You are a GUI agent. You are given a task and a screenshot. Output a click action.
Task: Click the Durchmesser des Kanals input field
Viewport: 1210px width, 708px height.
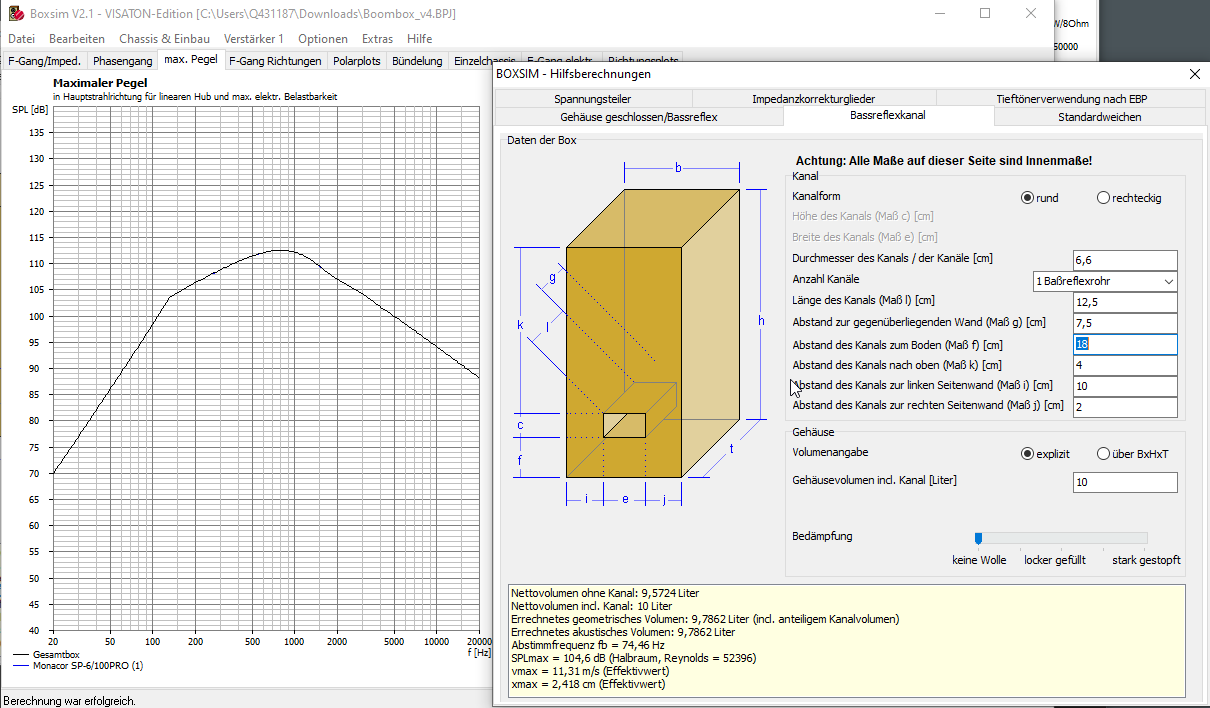(1125, 260)
